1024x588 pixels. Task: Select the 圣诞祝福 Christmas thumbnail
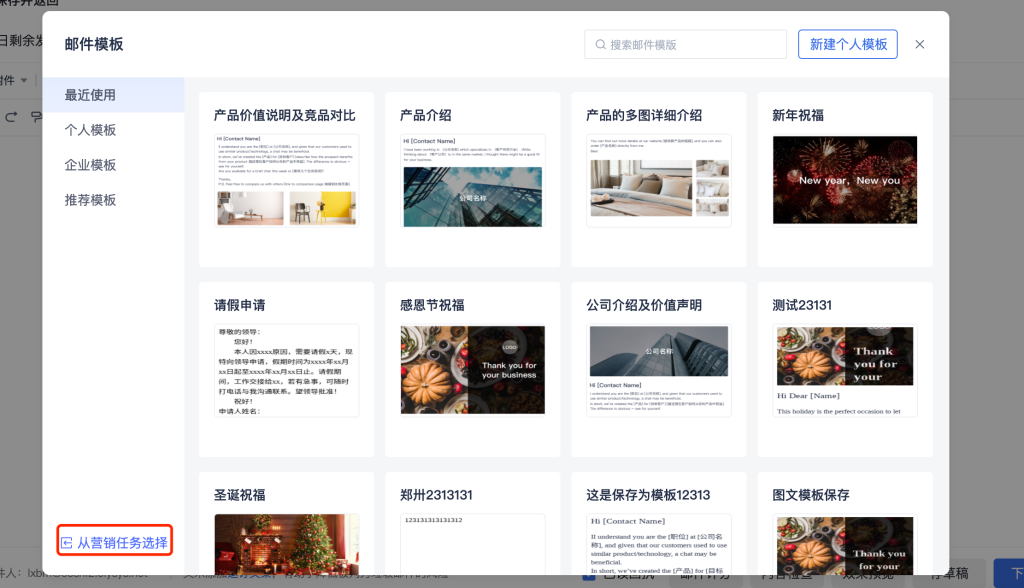(287, 544)
